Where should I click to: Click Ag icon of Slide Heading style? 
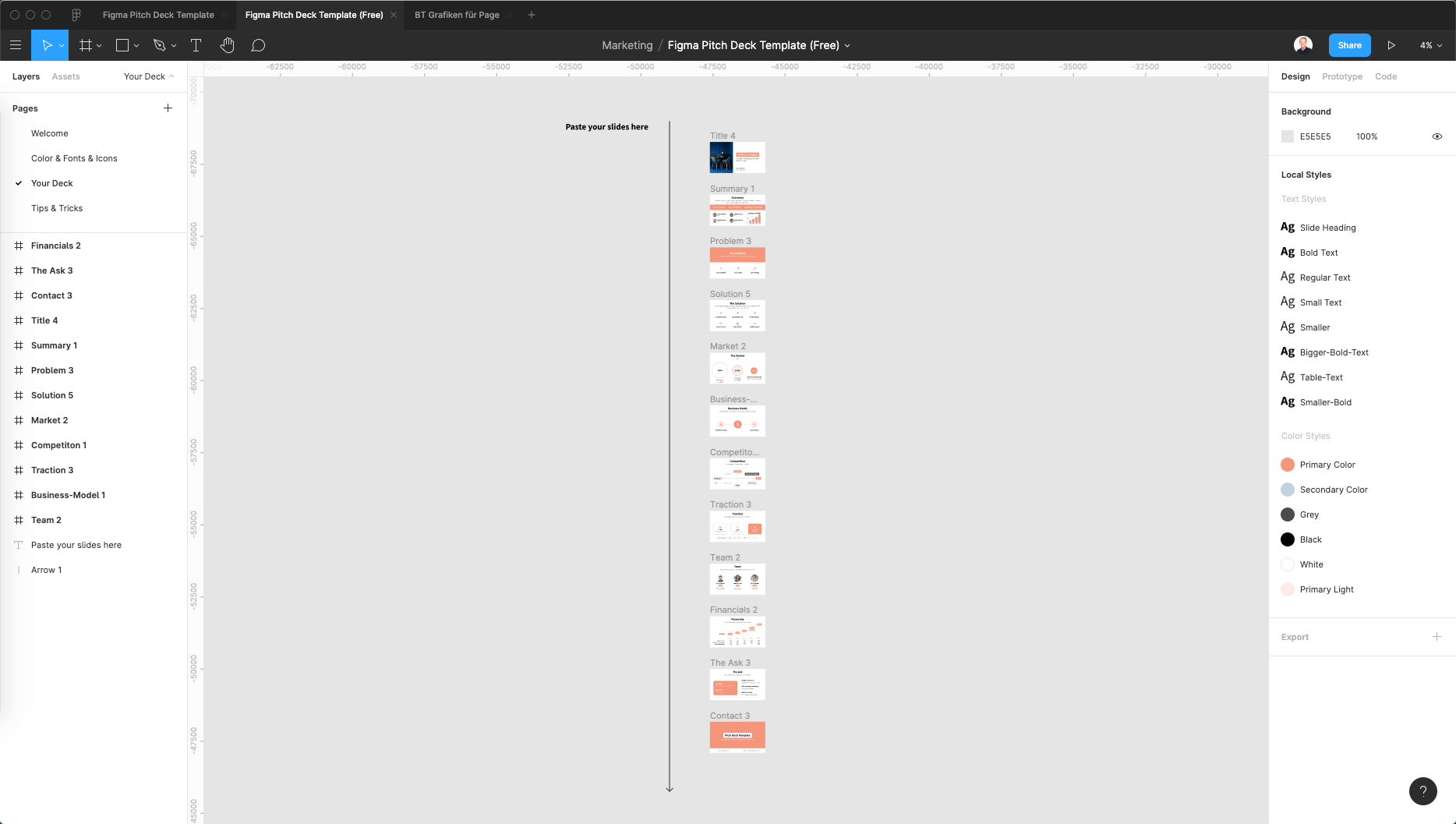pos(1288,228)
